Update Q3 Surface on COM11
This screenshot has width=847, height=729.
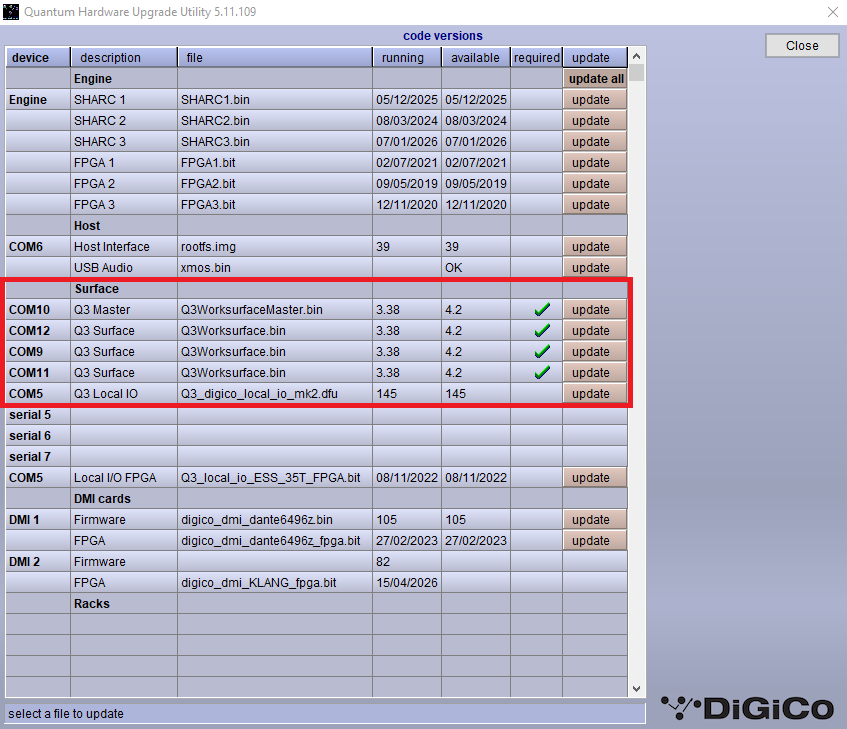595,373
